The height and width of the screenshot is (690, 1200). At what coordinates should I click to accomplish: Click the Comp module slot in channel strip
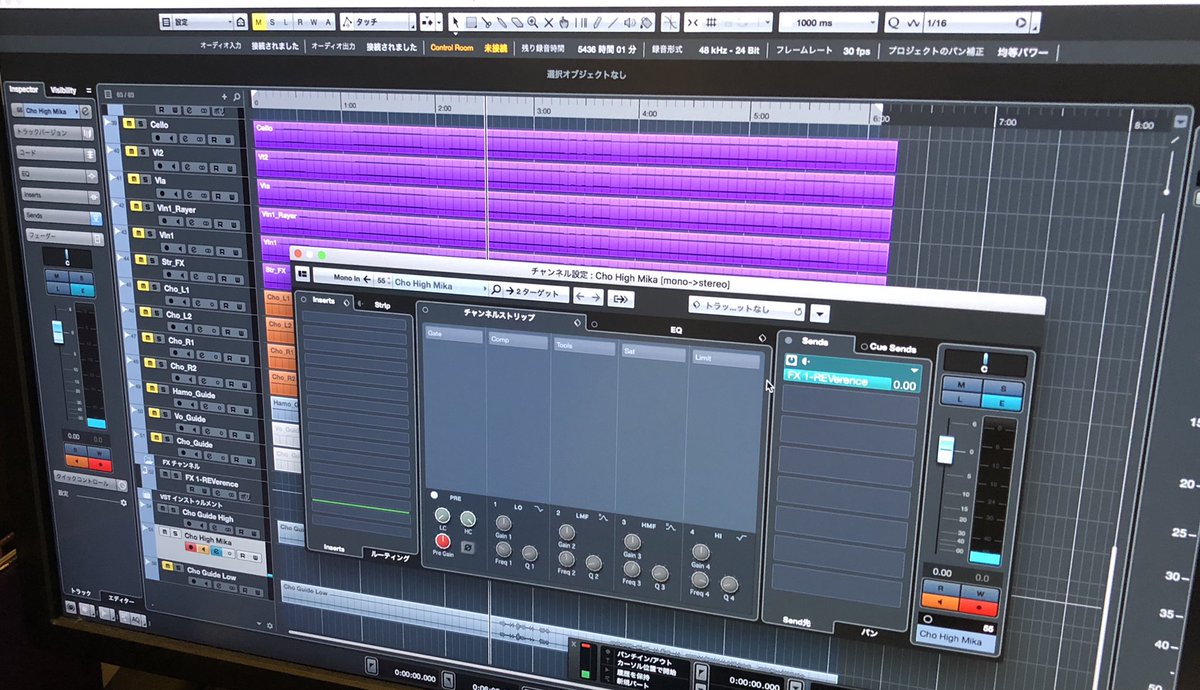[x=518, y=341]
